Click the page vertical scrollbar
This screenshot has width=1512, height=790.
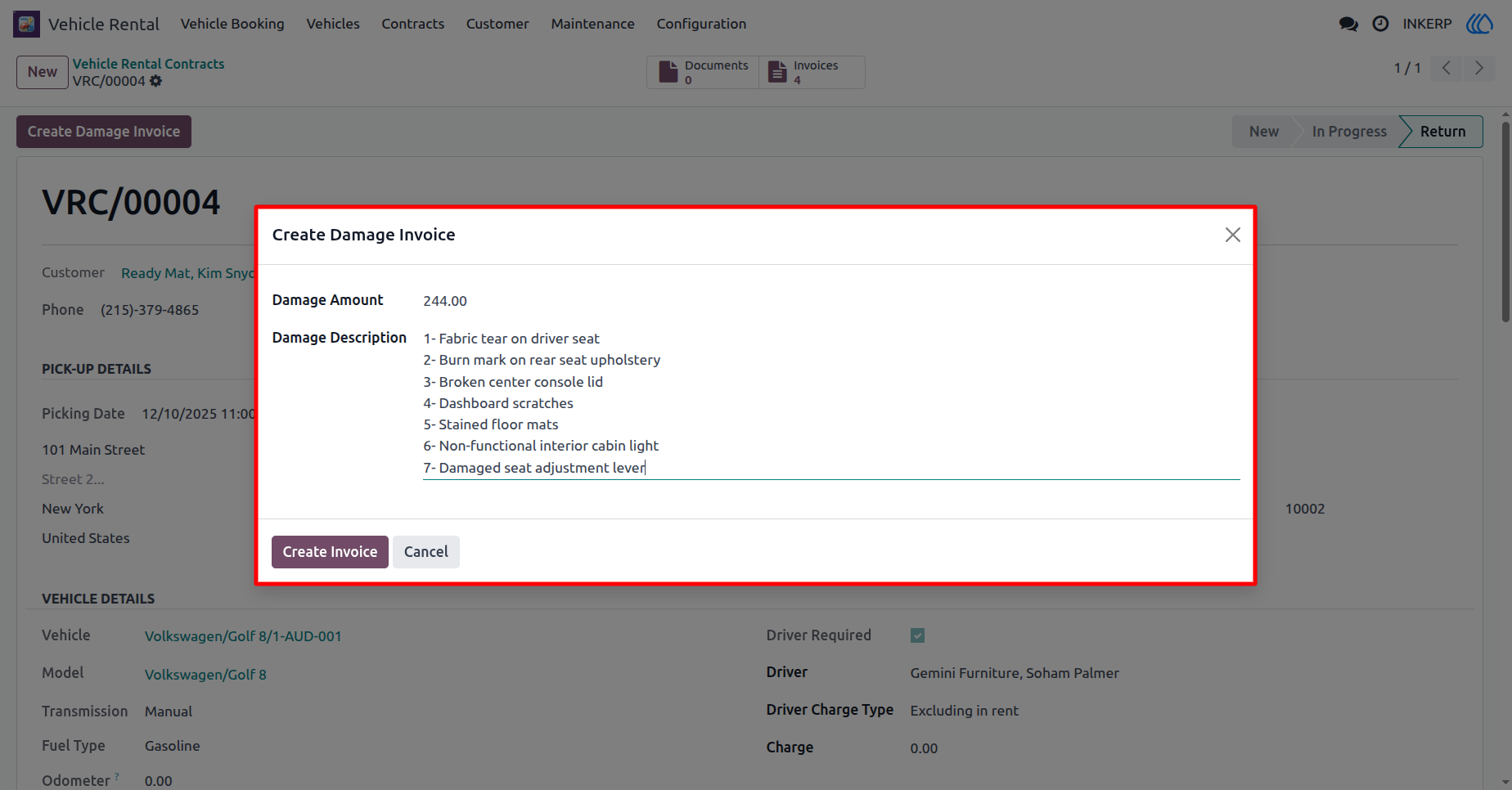coord(1505,222)
